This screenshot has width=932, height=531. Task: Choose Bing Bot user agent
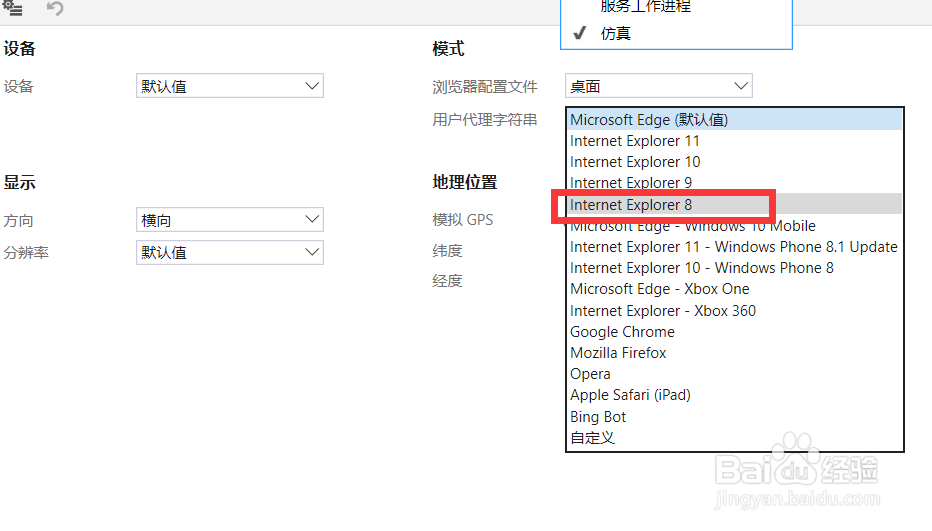click(598, 417)
